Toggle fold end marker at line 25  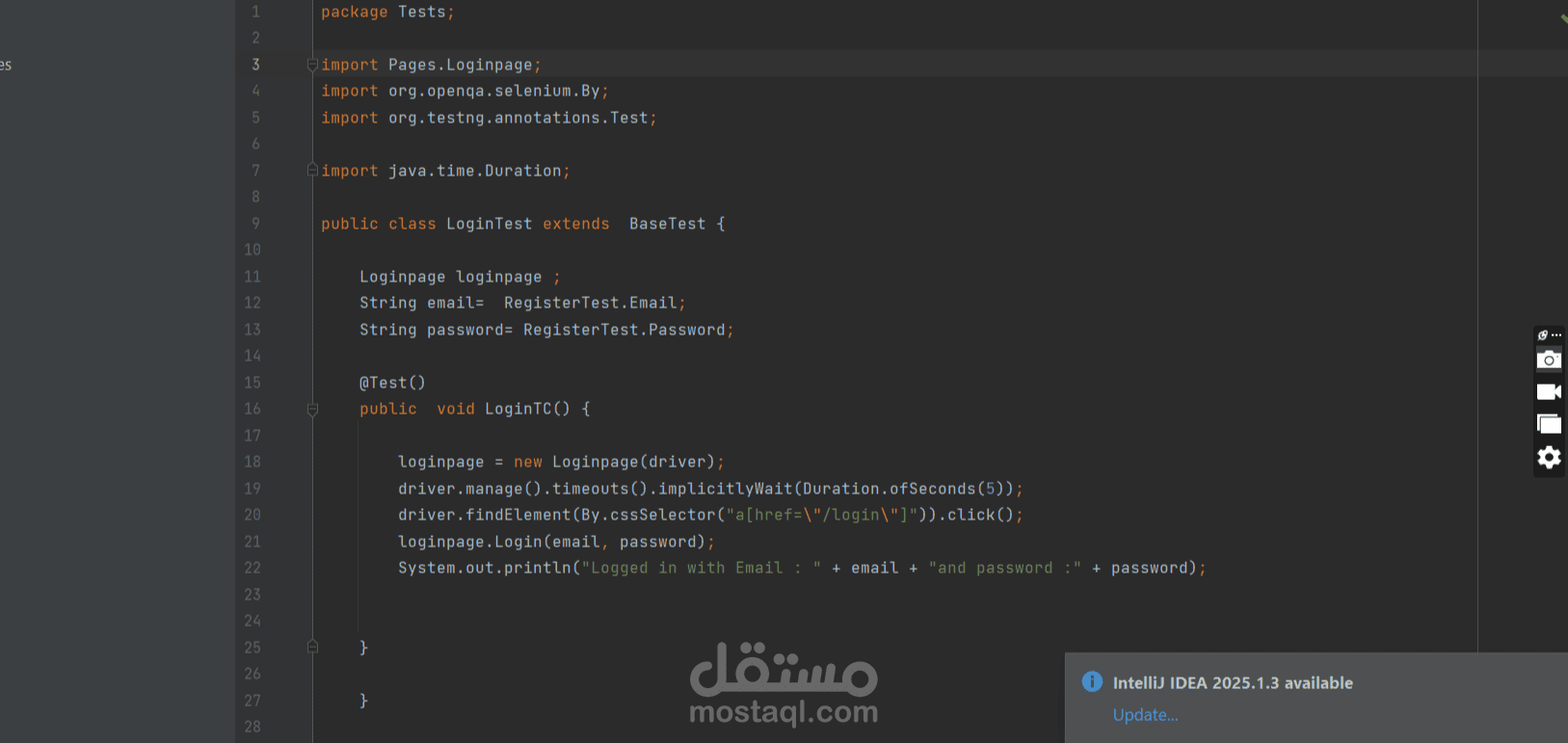point(312,647)
